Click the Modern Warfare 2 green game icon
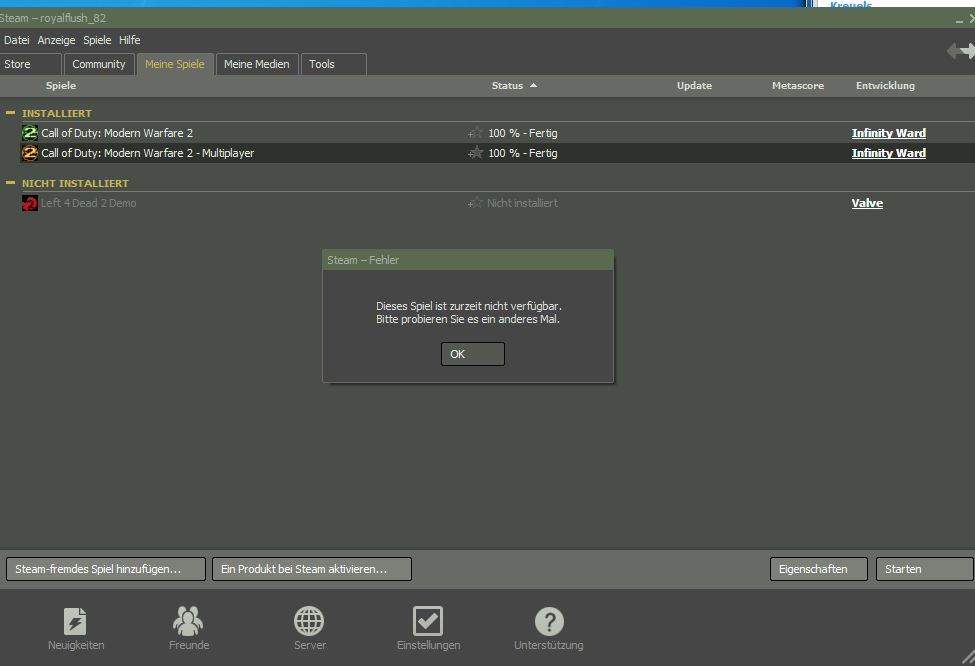Image resolution: width=975 pixels, height=666 pixels. click(30, 132)
